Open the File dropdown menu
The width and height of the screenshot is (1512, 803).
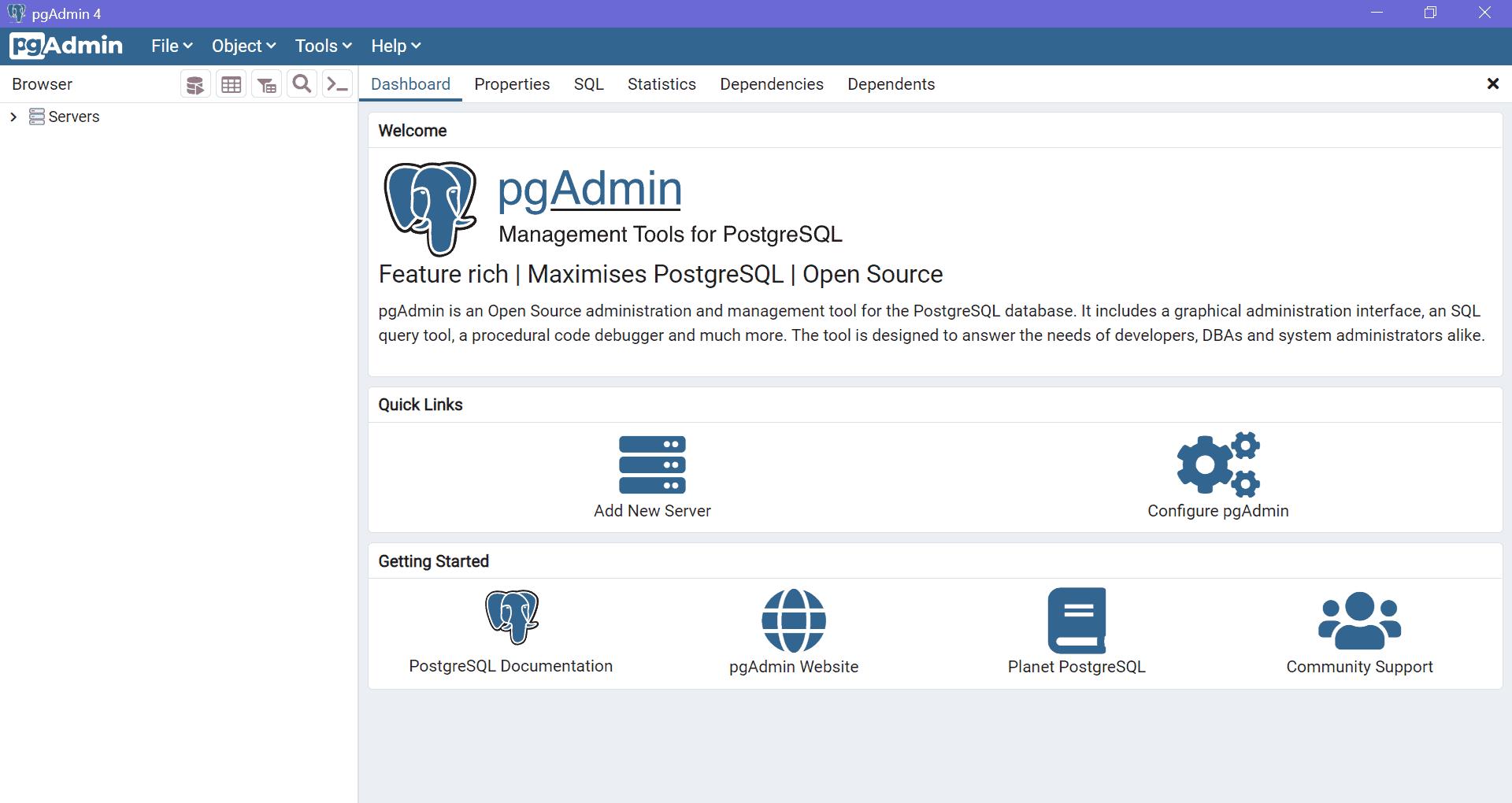point(170,46)
